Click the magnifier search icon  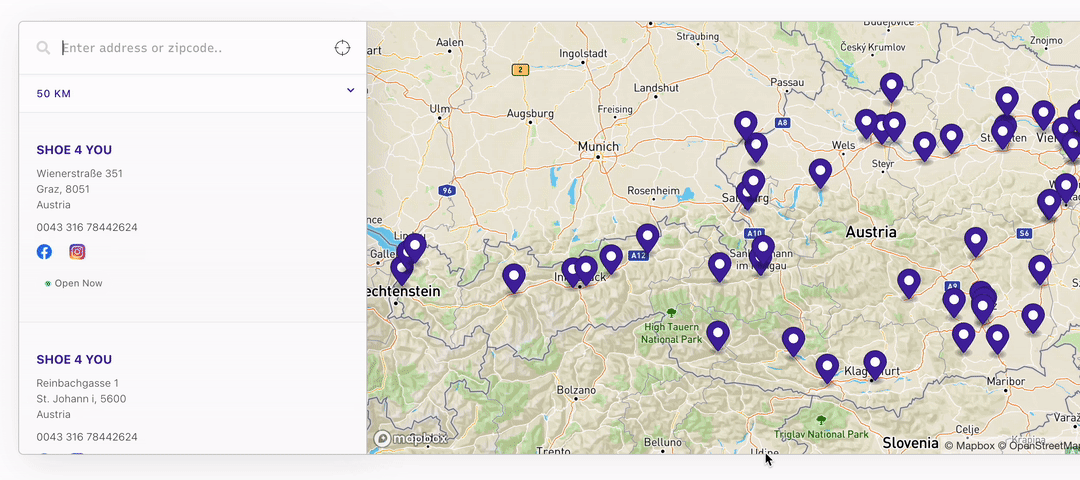click(x=43, y=48)
